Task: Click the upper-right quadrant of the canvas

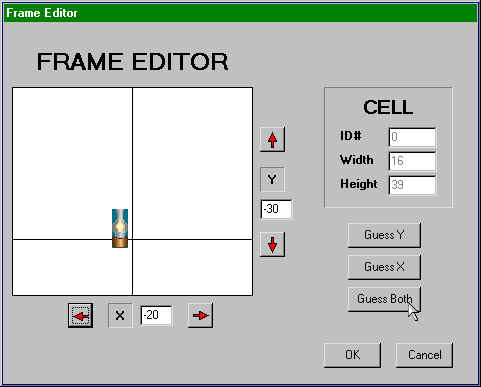Action: [x=193, y=163]
